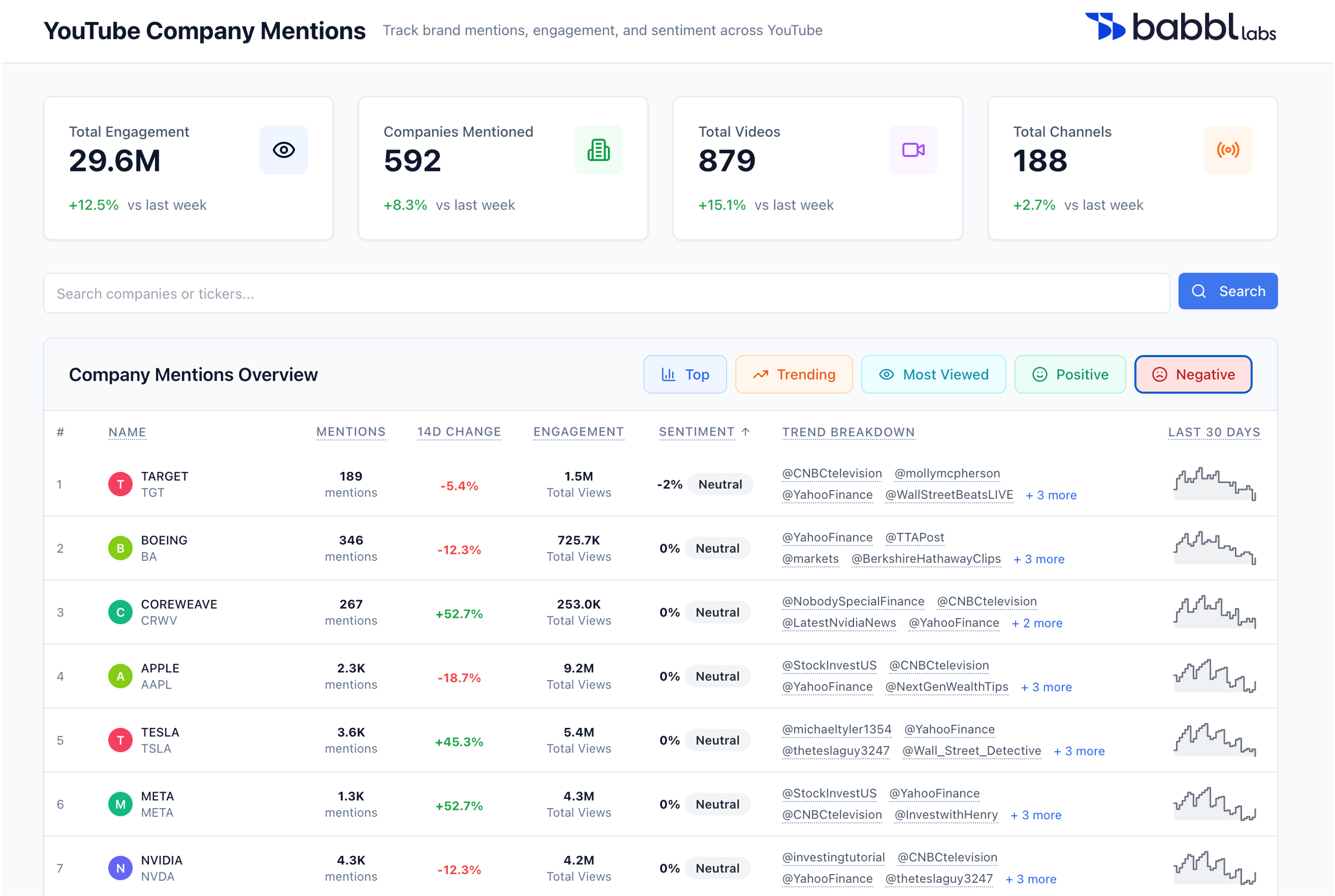
Task: Click the red T avatar for Tesla
Action: coord(120,740)
